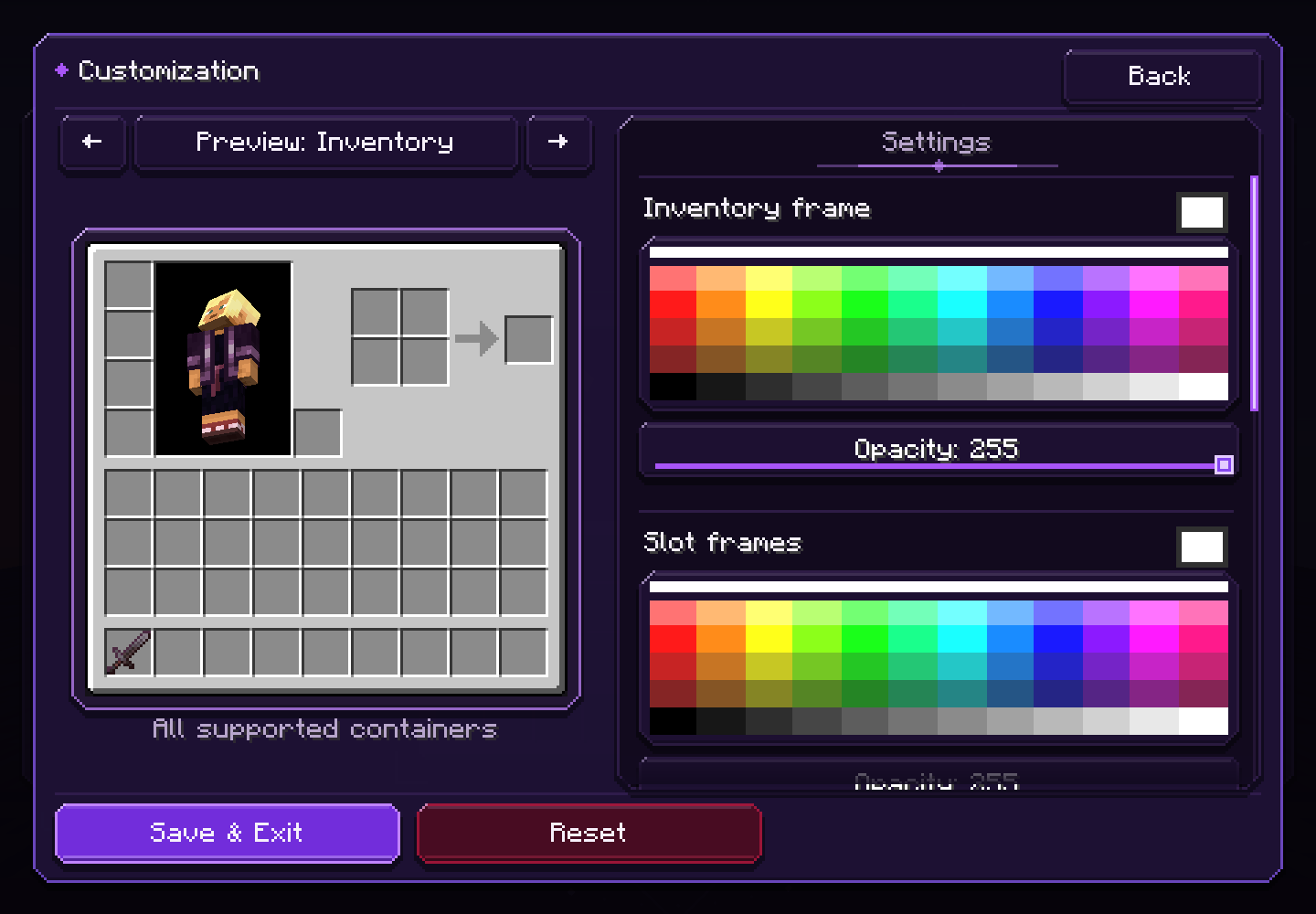1316x914 pixels.
Task: Click the crafting output slot
Action: pos(529,339)
